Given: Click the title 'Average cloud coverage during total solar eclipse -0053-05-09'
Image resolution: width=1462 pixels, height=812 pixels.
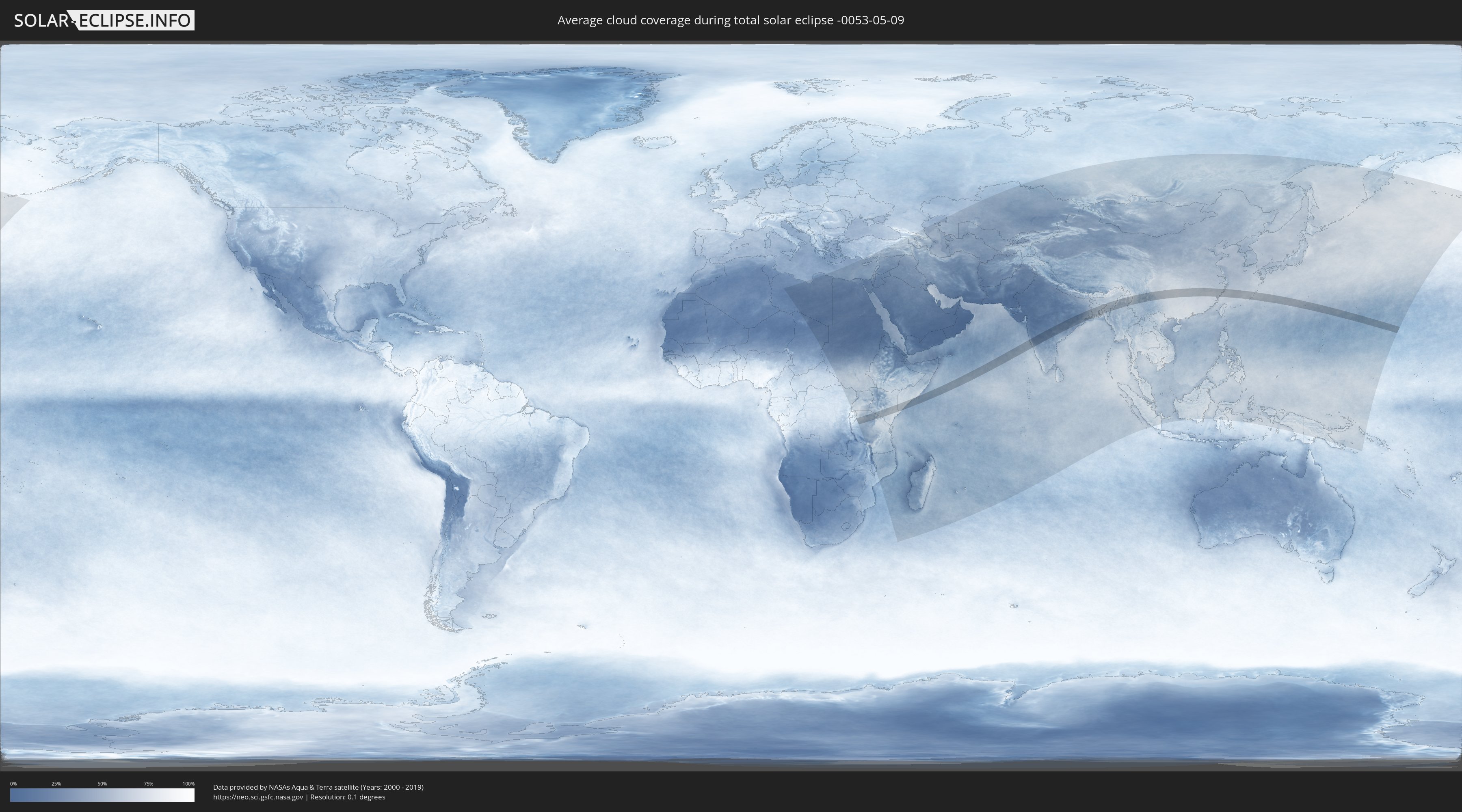Looking at the screenshot, I should 731,20.
